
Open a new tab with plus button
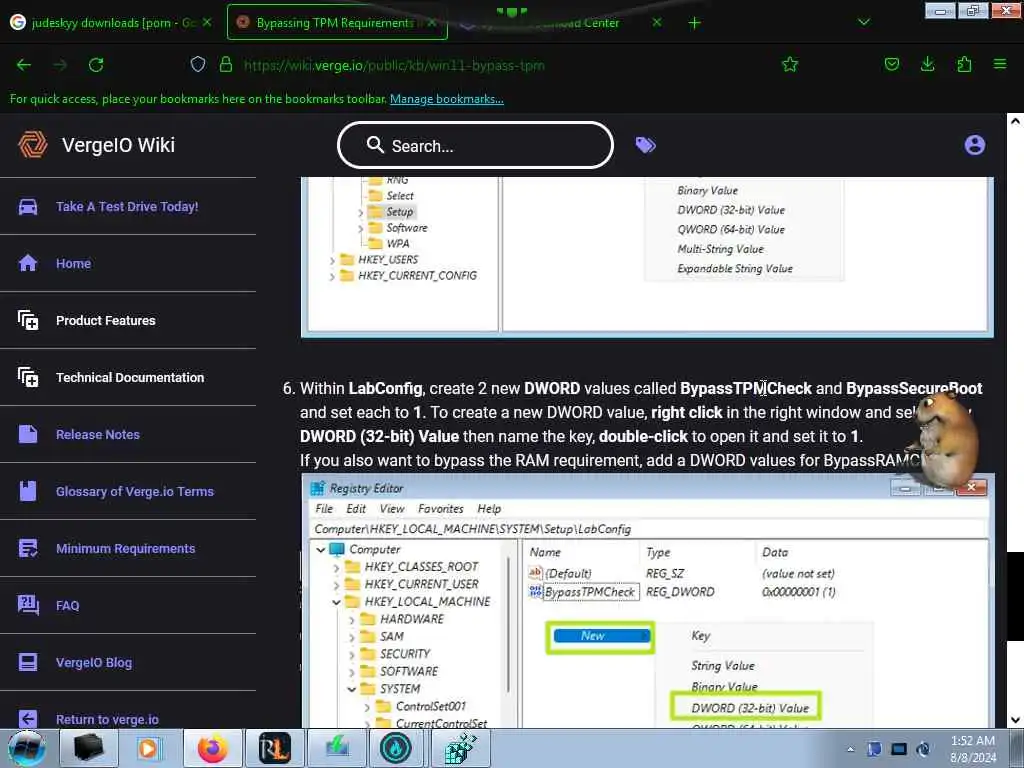click(x=694, y=23)
